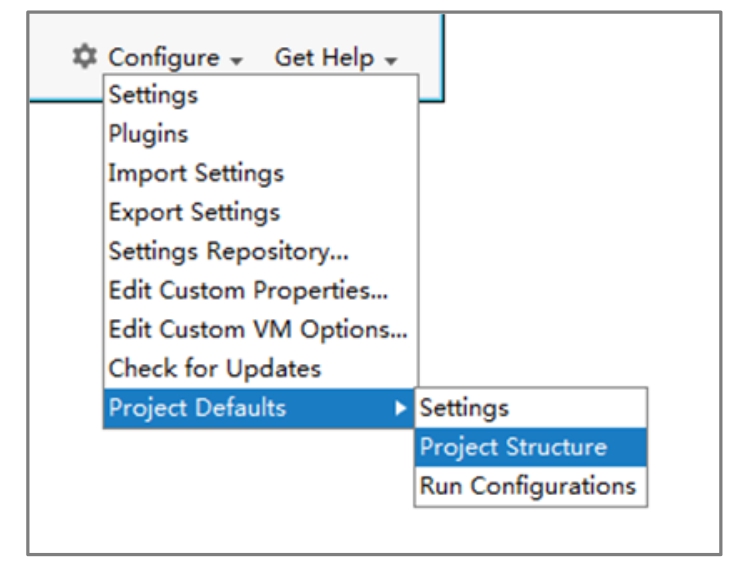The height and width of the screenshot is (572, 743).
Task: Click the highlighted Project Defaults item
Action: click(x=197, y=408)
